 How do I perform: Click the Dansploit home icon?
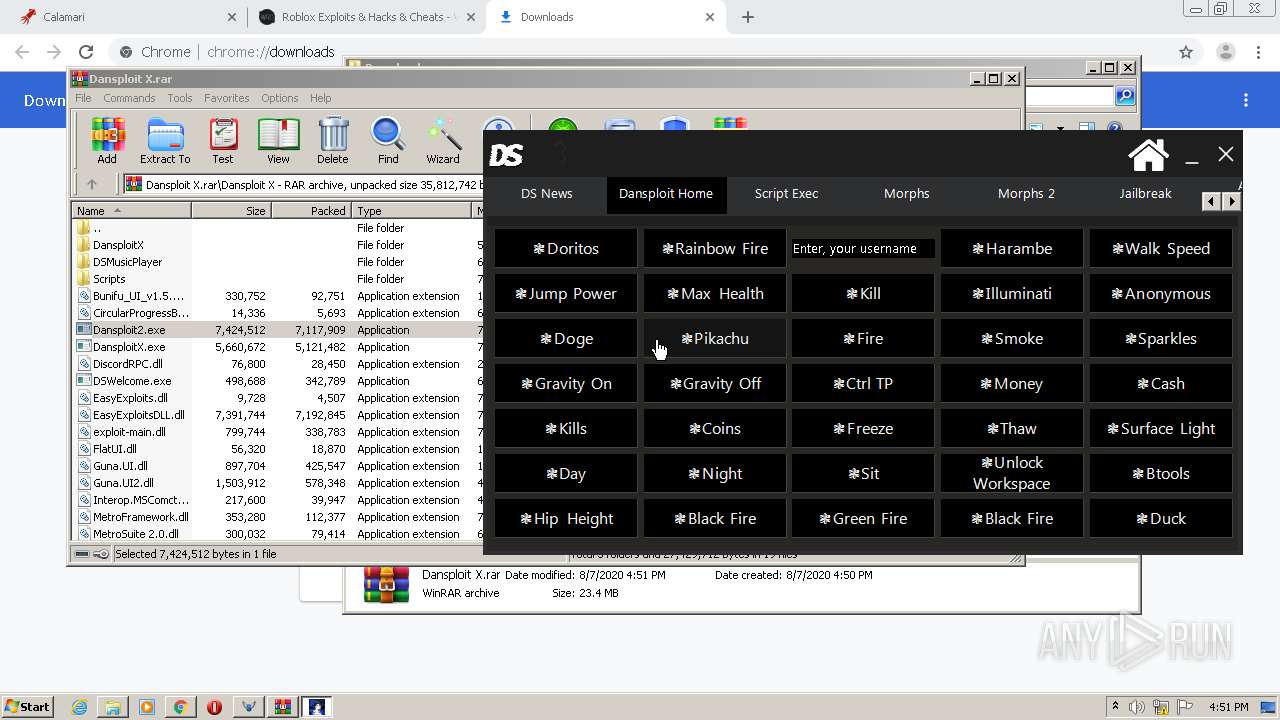[1148, 155]
